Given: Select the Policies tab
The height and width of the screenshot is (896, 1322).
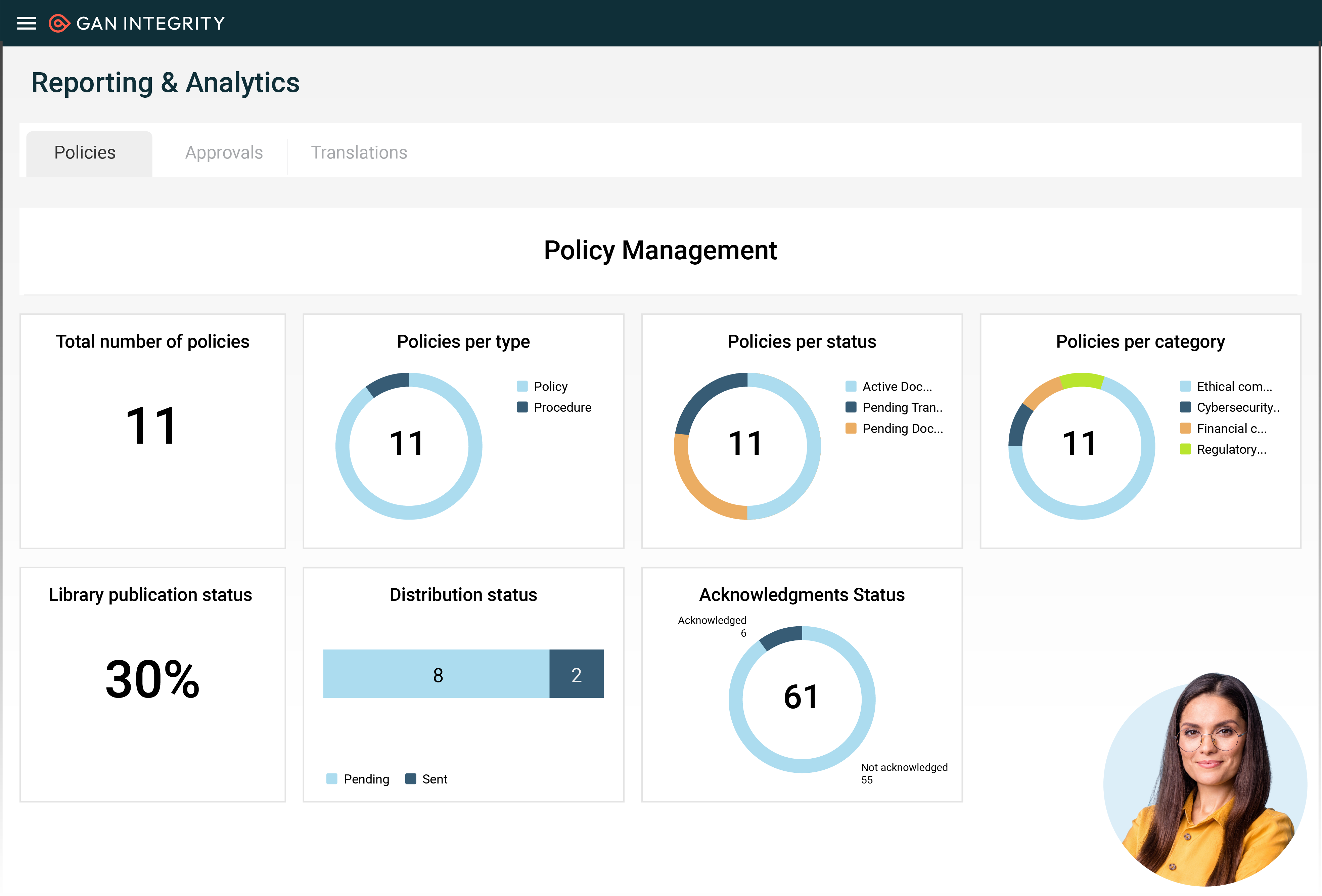Looking at the screenshot, I should 85,152.
